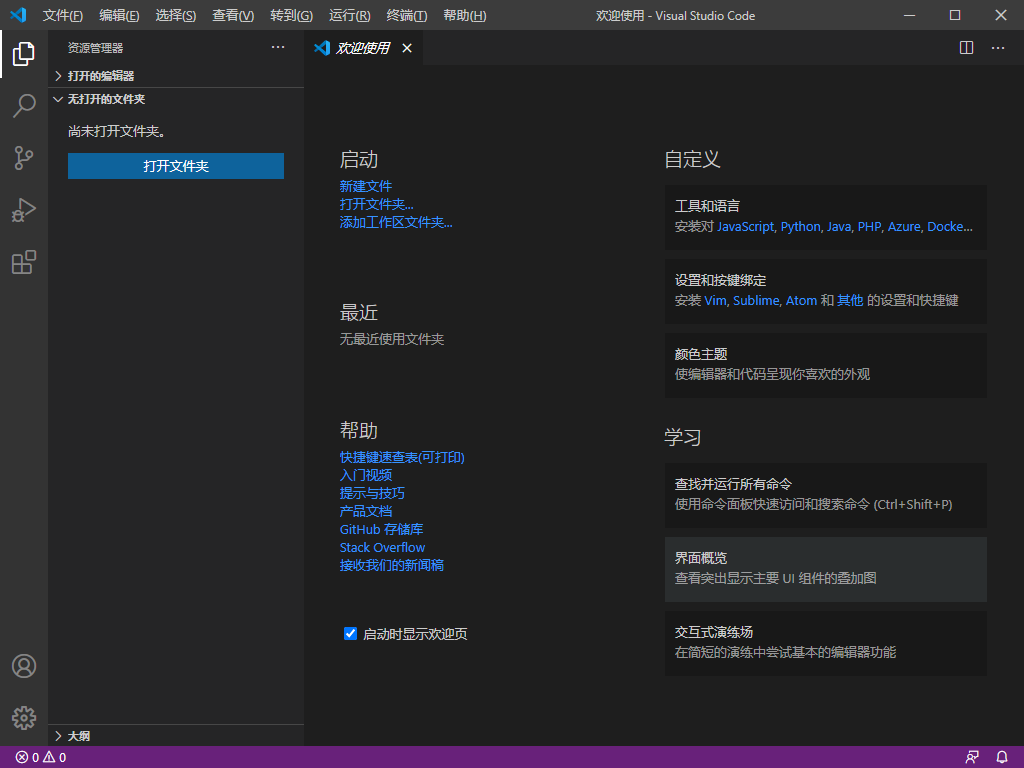
Task: Click the Vim keybinding link
Action: [715, 300]
